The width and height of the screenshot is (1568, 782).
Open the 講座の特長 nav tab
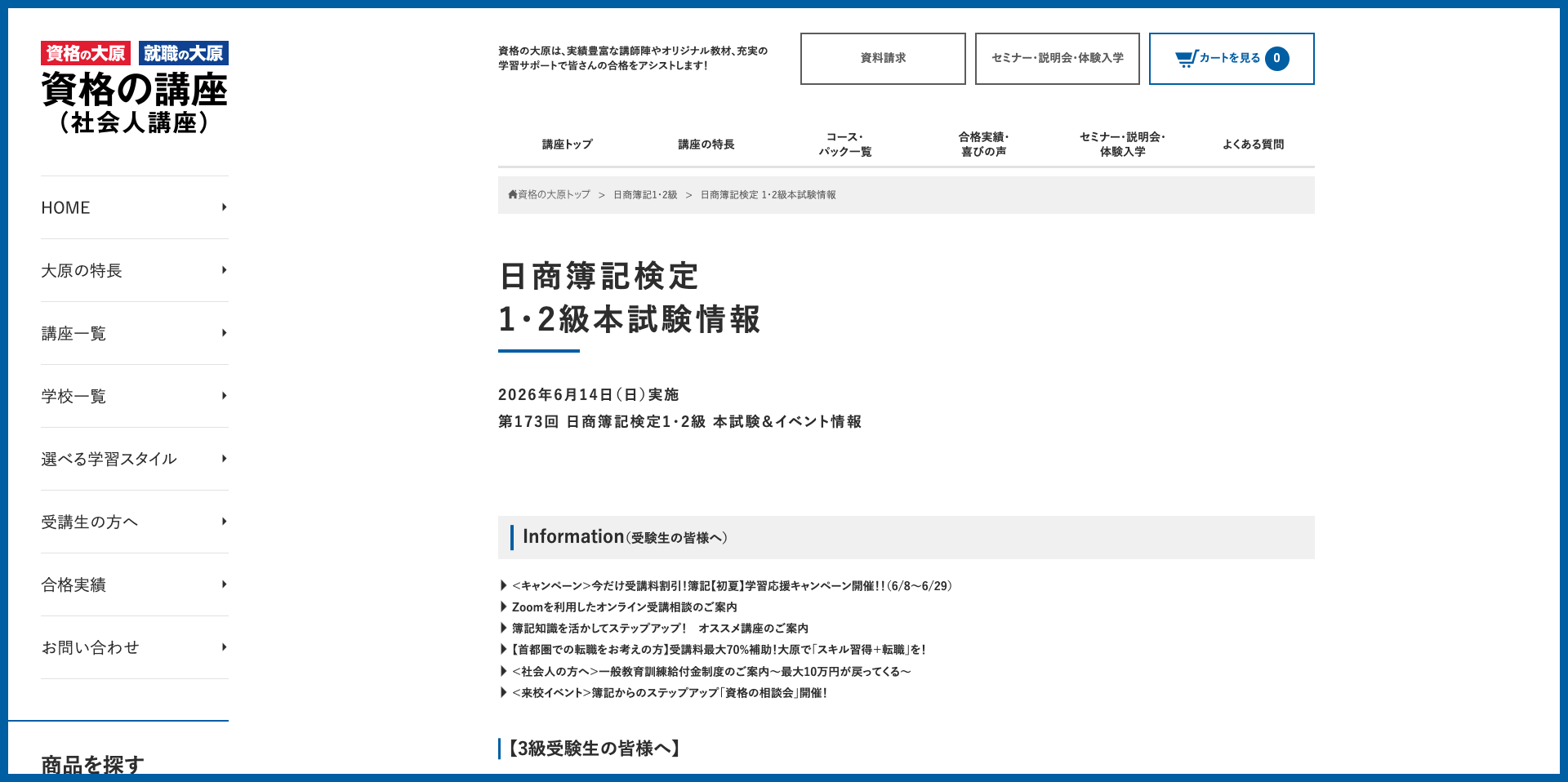[x=706, y=144]
